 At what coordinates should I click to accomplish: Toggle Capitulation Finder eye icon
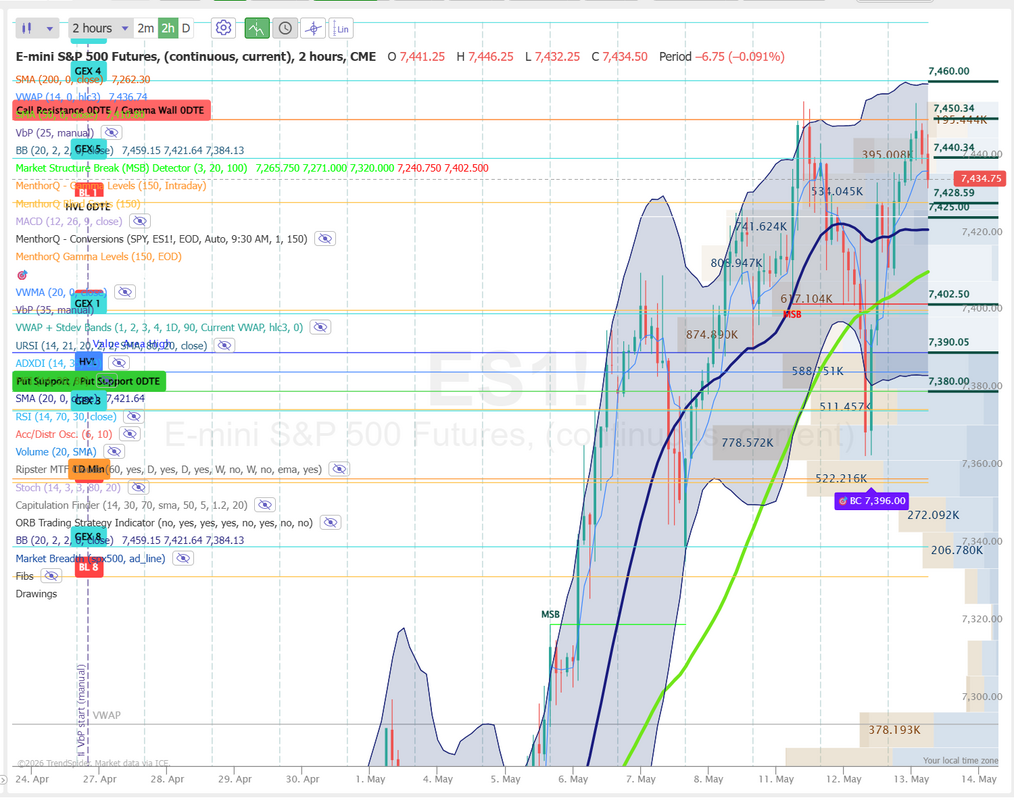265,504
